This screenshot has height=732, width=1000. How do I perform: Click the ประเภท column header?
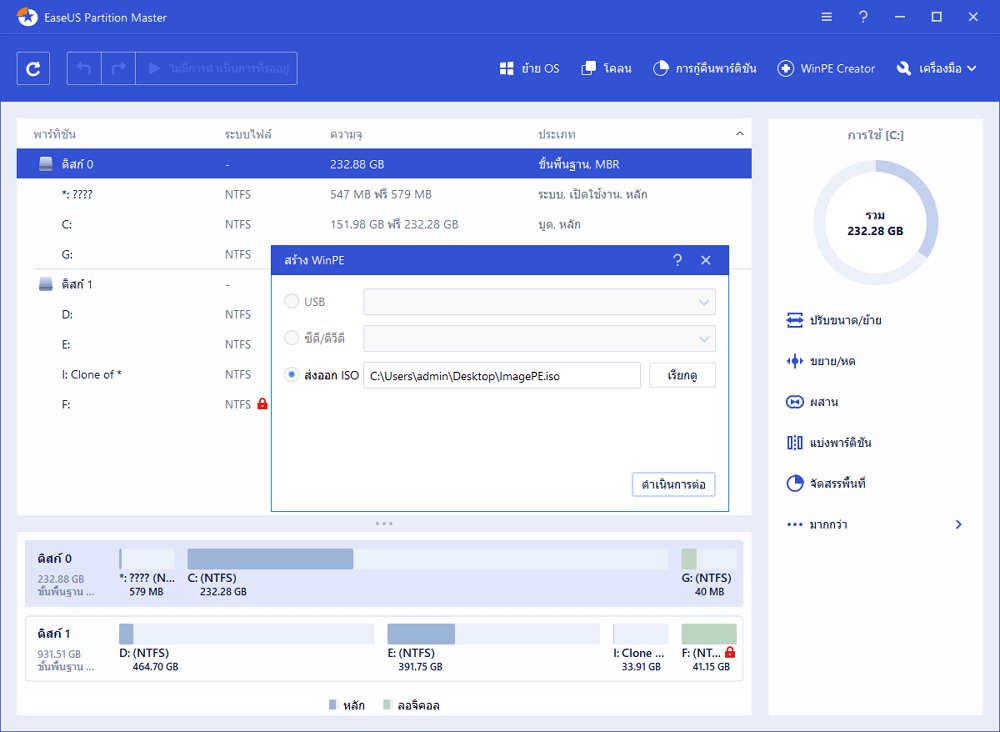pos(557,135)
